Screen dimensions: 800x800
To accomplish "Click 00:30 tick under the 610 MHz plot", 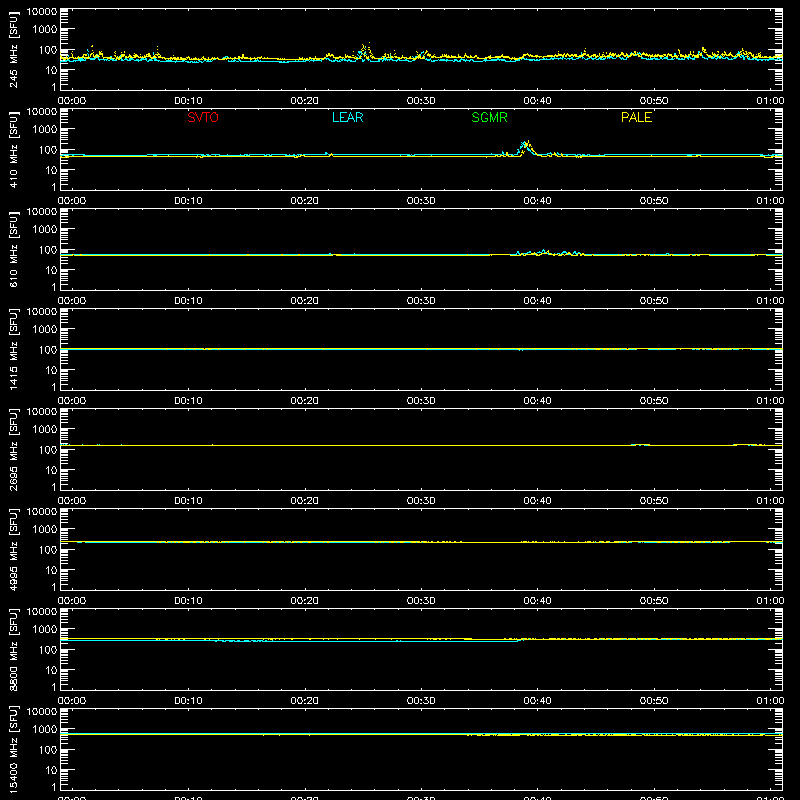I will (421, 301).
